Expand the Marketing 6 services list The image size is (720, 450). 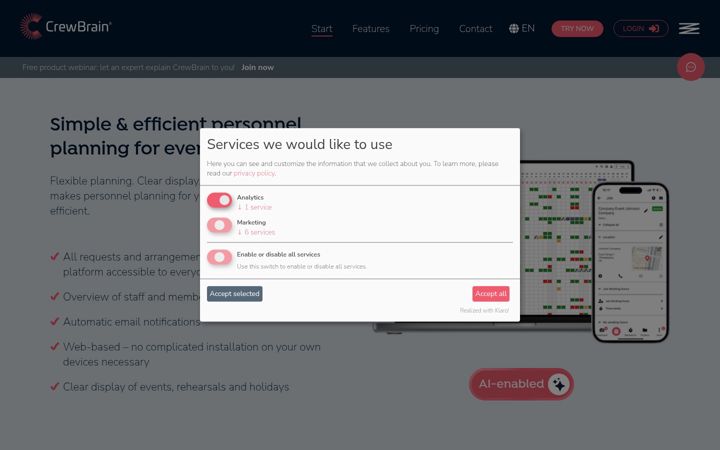(256, 232)
